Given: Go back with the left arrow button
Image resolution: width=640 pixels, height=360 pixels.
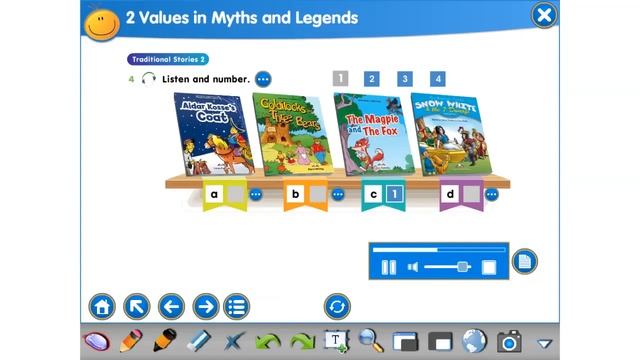Looking at the screenshot, I should pos(171,307).
